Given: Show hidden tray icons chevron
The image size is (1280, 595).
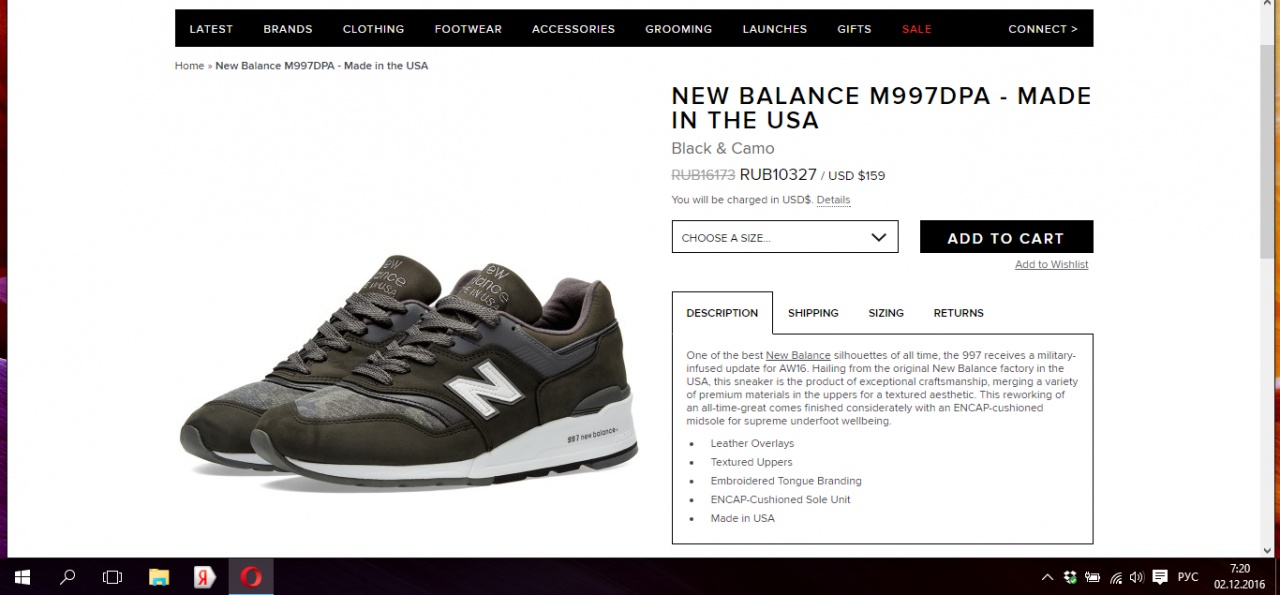Looking at the screenshot, I should click(1047, 577).
